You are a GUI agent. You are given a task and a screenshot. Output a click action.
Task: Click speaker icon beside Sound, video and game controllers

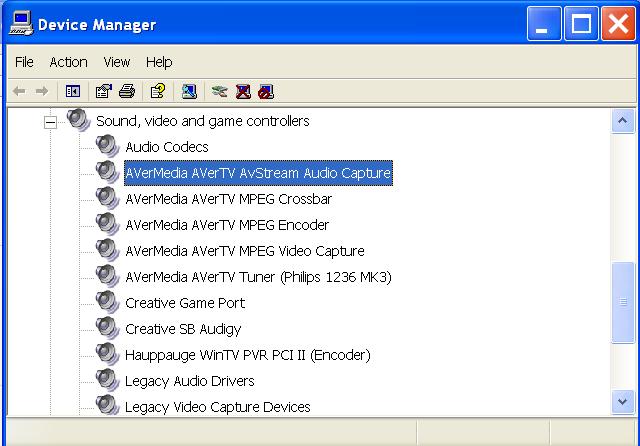(x=79, y=120)
